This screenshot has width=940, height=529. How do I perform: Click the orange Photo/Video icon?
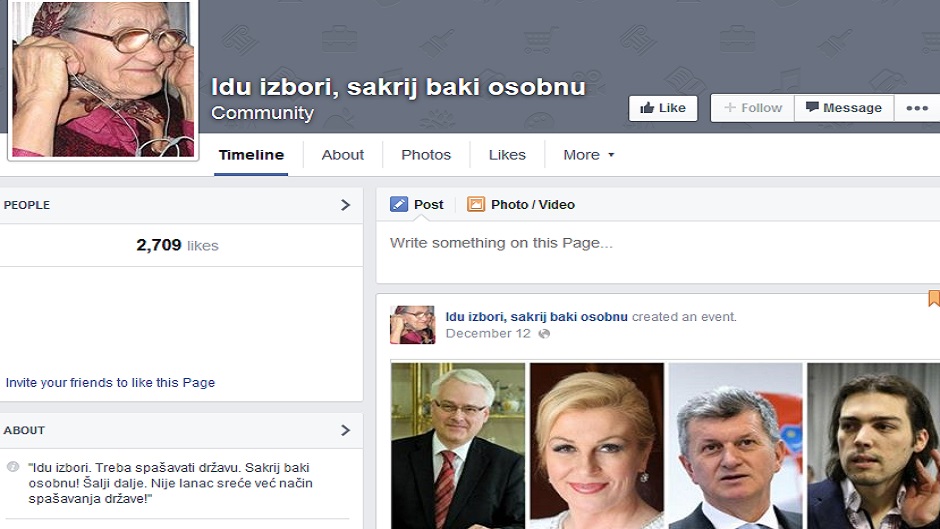point(475,205)
